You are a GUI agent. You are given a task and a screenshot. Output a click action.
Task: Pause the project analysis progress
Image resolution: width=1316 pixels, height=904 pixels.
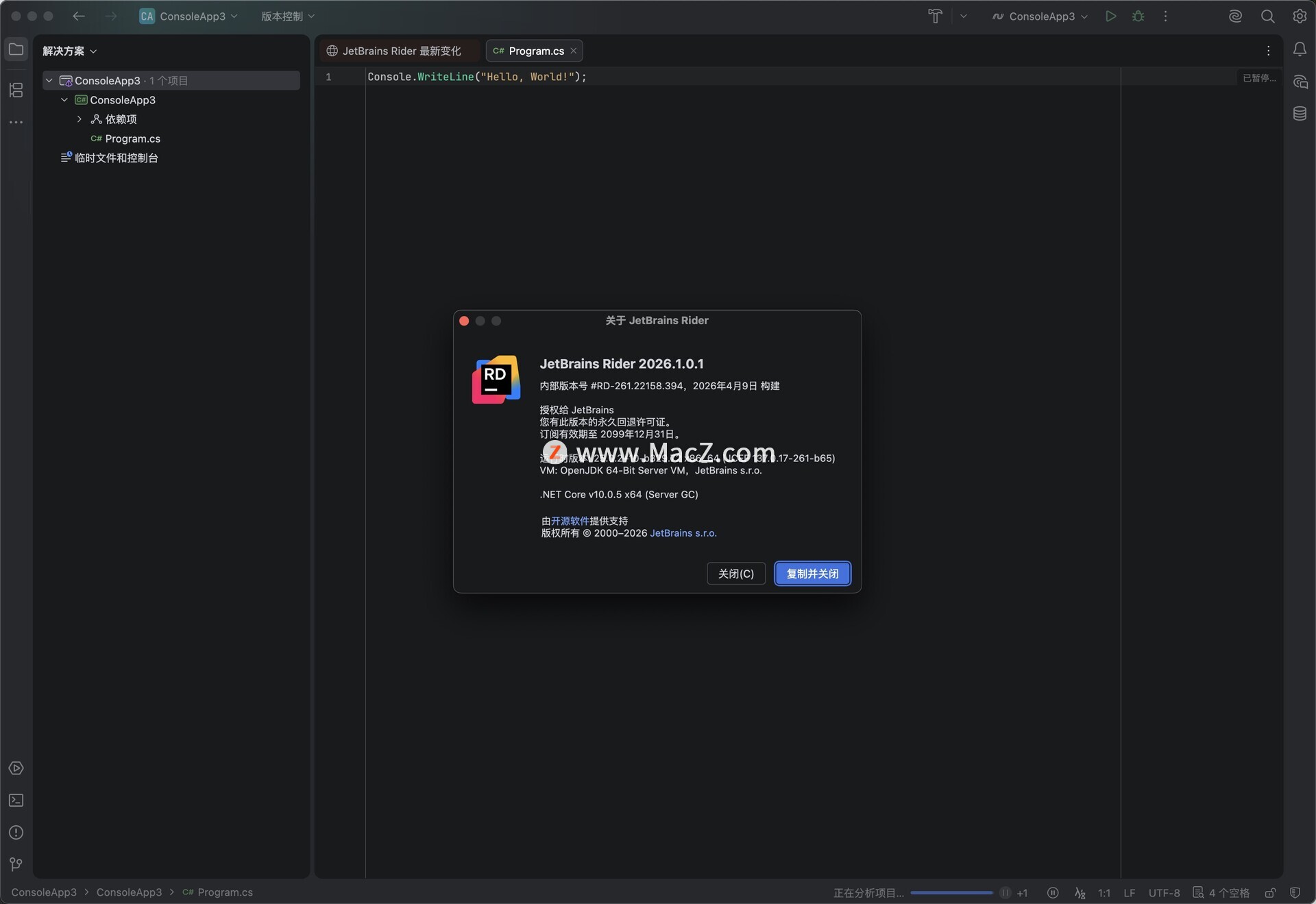pyautogui.click(x=1005, y=892)
